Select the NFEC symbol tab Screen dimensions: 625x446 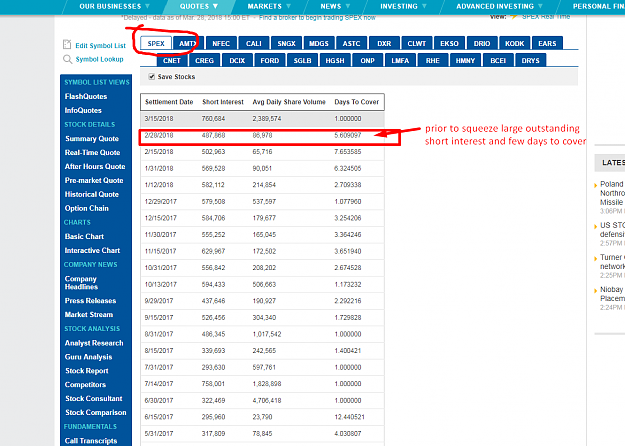pos(221,43)
